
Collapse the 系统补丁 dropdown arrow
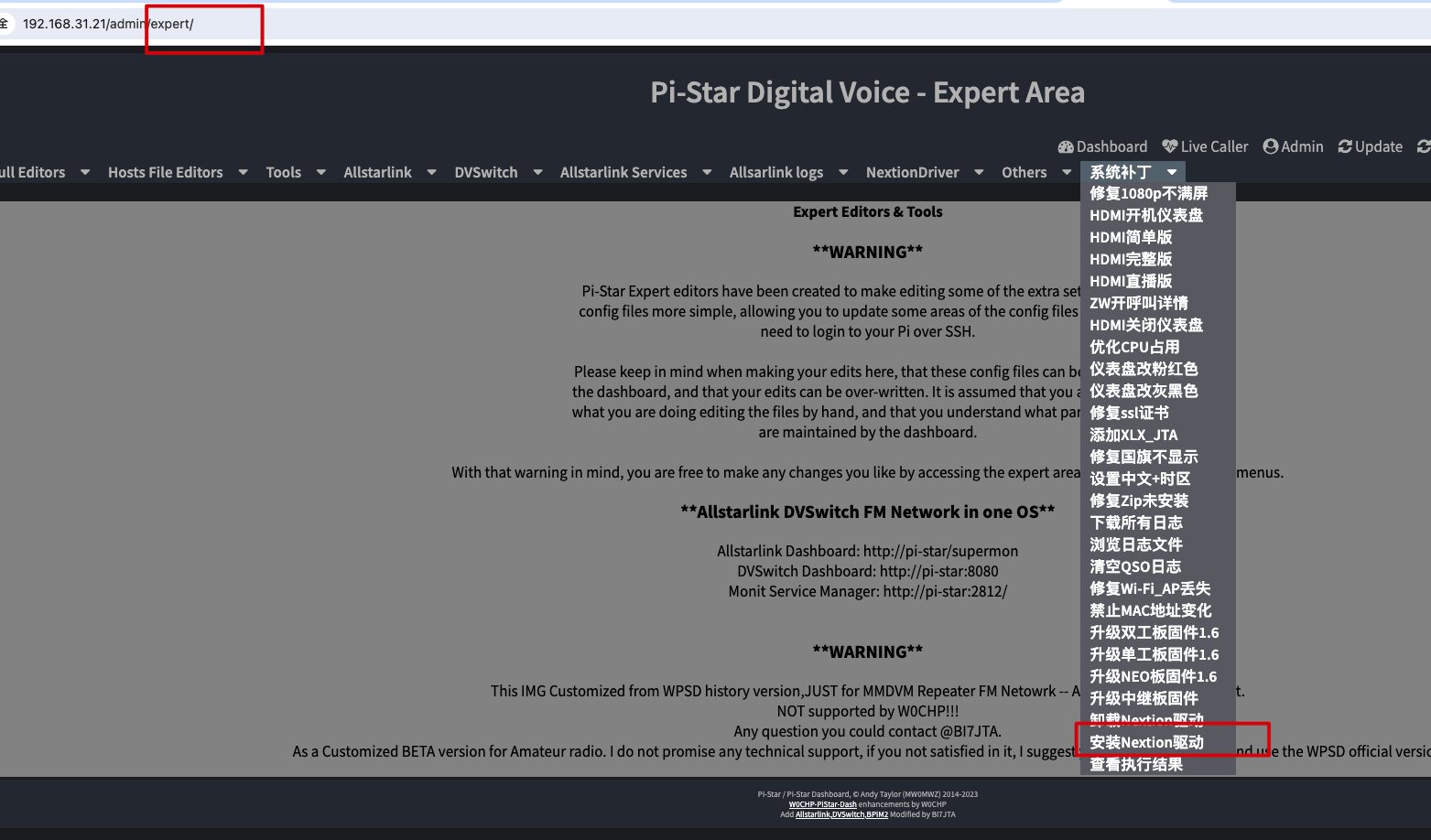click(x=1172, y=172)
